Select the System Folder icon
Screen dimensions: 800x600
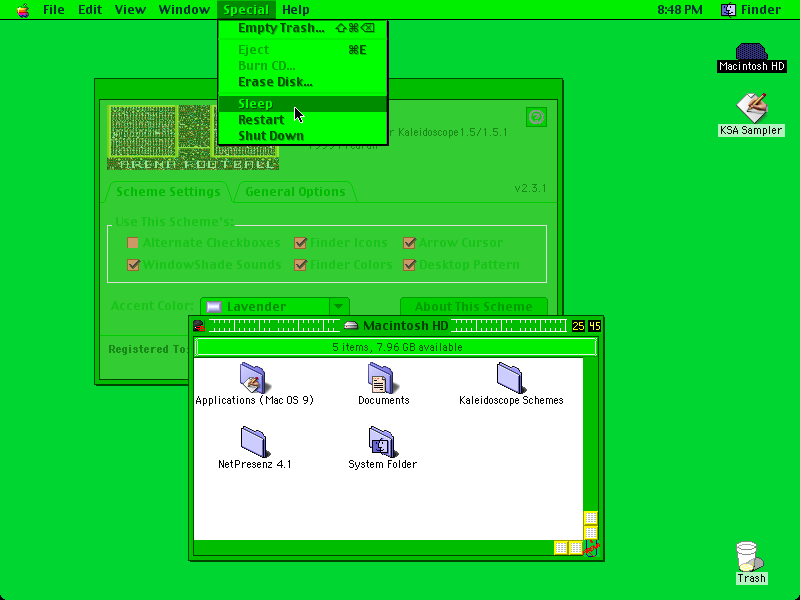[x=381, y=442]
